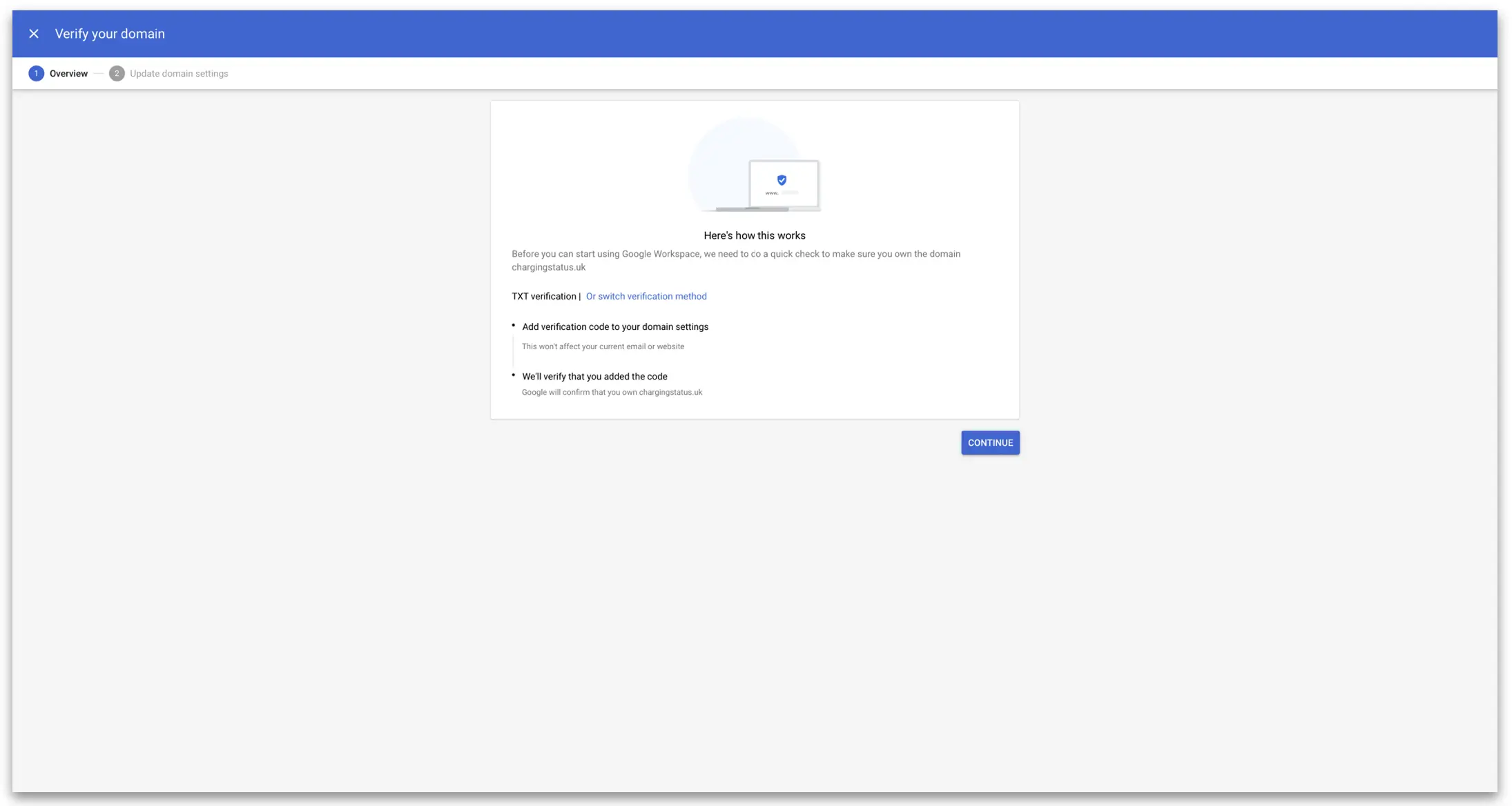This screenshot has height=806, width=1512.
Task: Click Add verification code to your domain settings
Action: click(x=615, y=326)
